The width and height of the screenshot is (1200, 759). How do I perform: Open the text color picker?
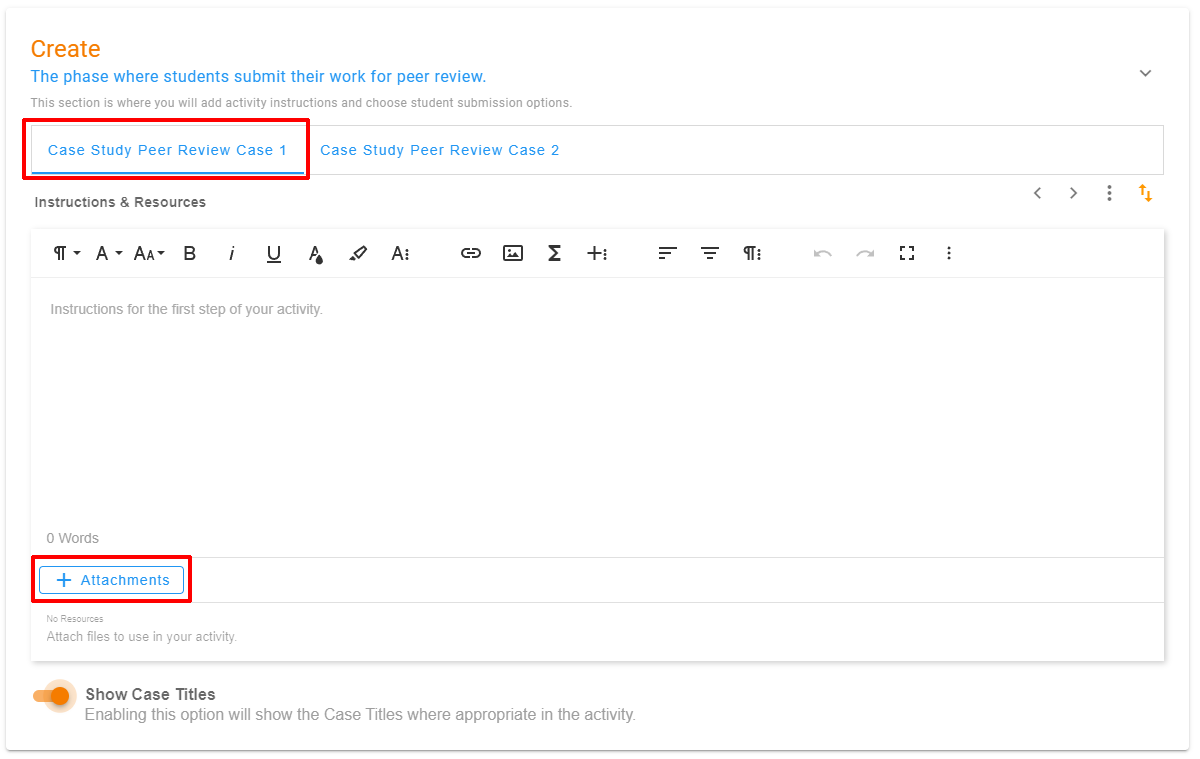pyautogui.click(x=316, y=254)
